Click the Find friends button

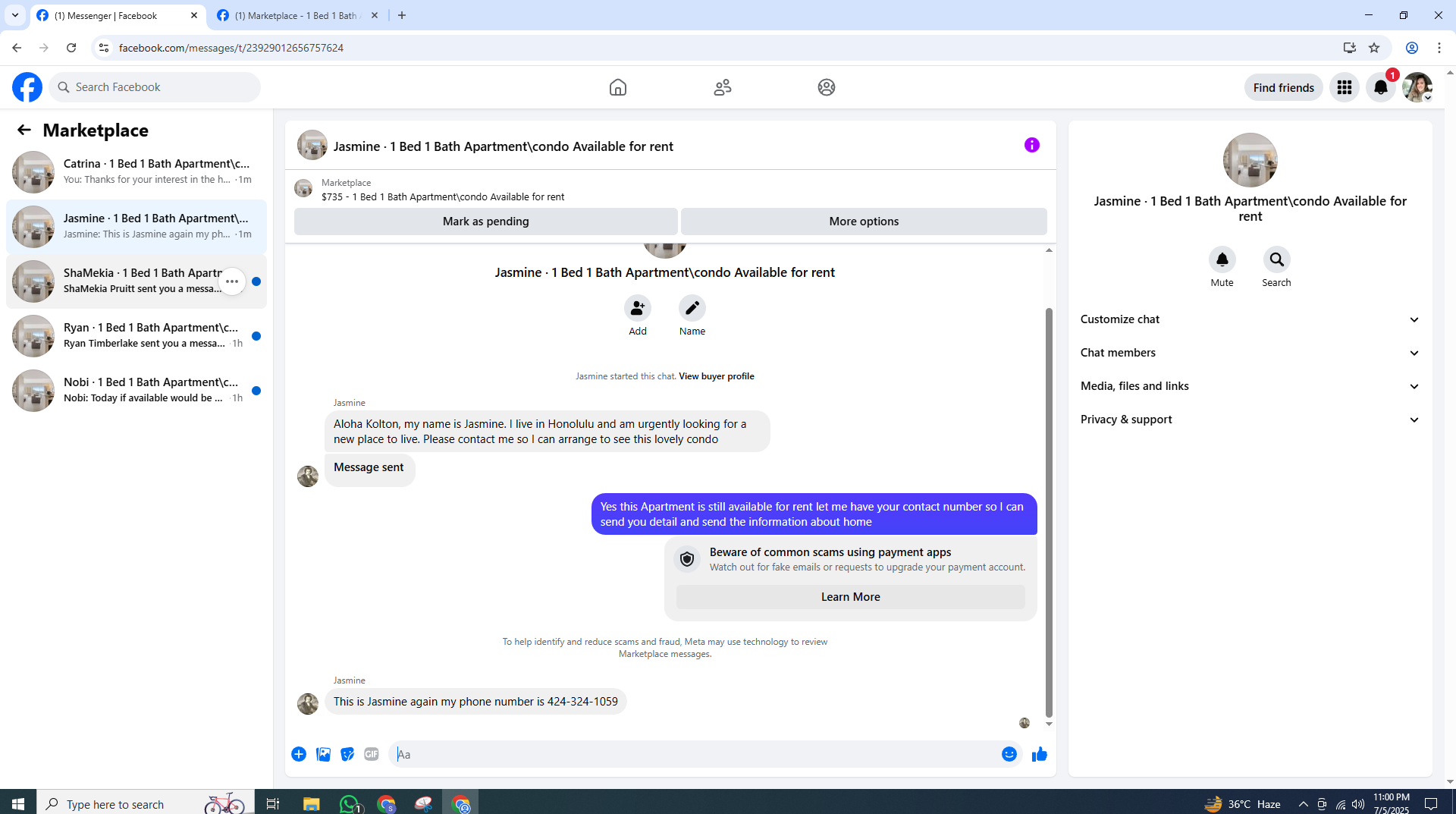coord(1283,87)
